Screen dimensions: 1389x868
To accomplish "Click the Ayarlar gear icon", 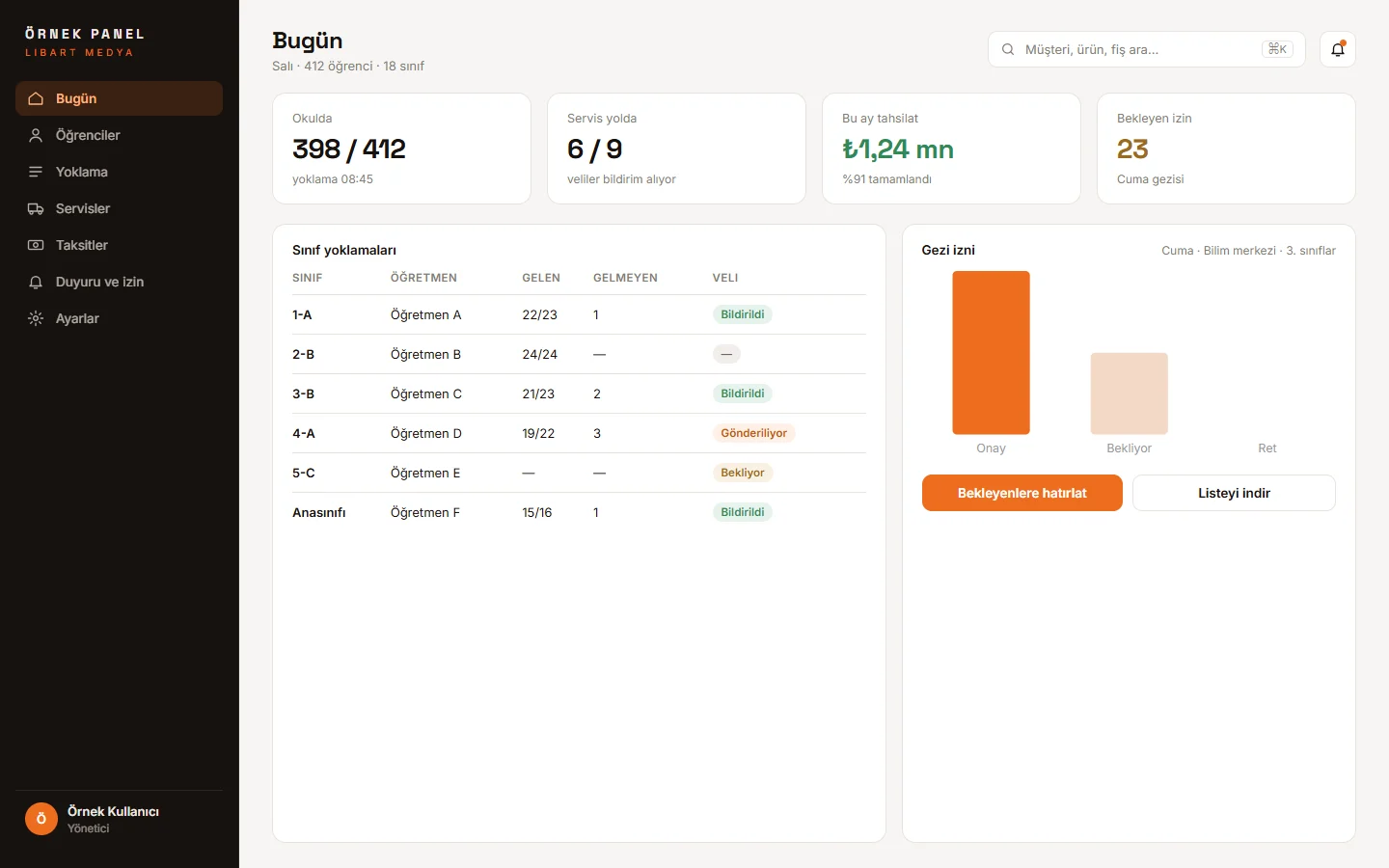I will (x=36, y=318).
